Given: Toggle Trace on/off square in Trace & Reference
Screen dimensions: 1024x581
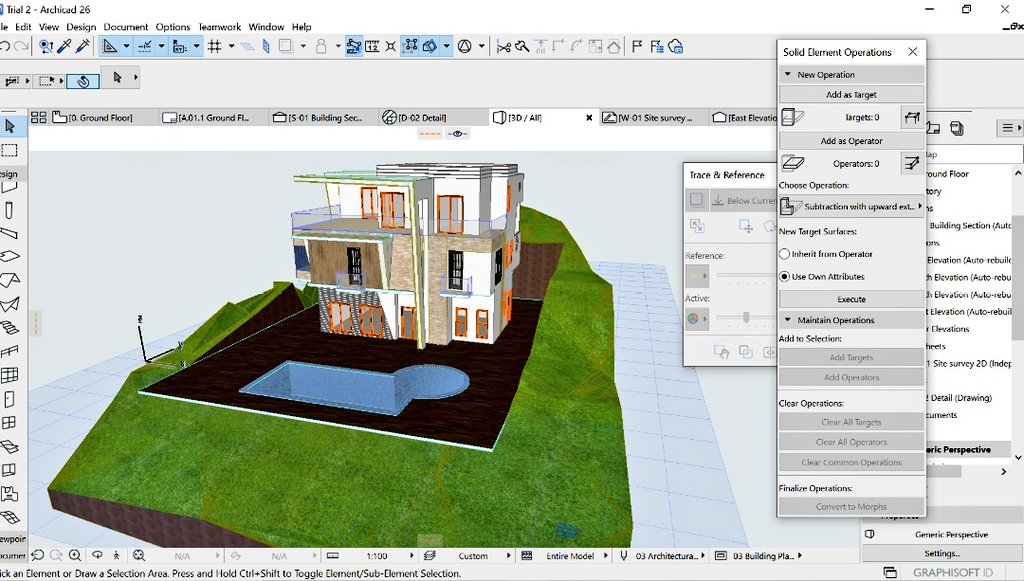Looking at the screenshot, I should point(697,200).
